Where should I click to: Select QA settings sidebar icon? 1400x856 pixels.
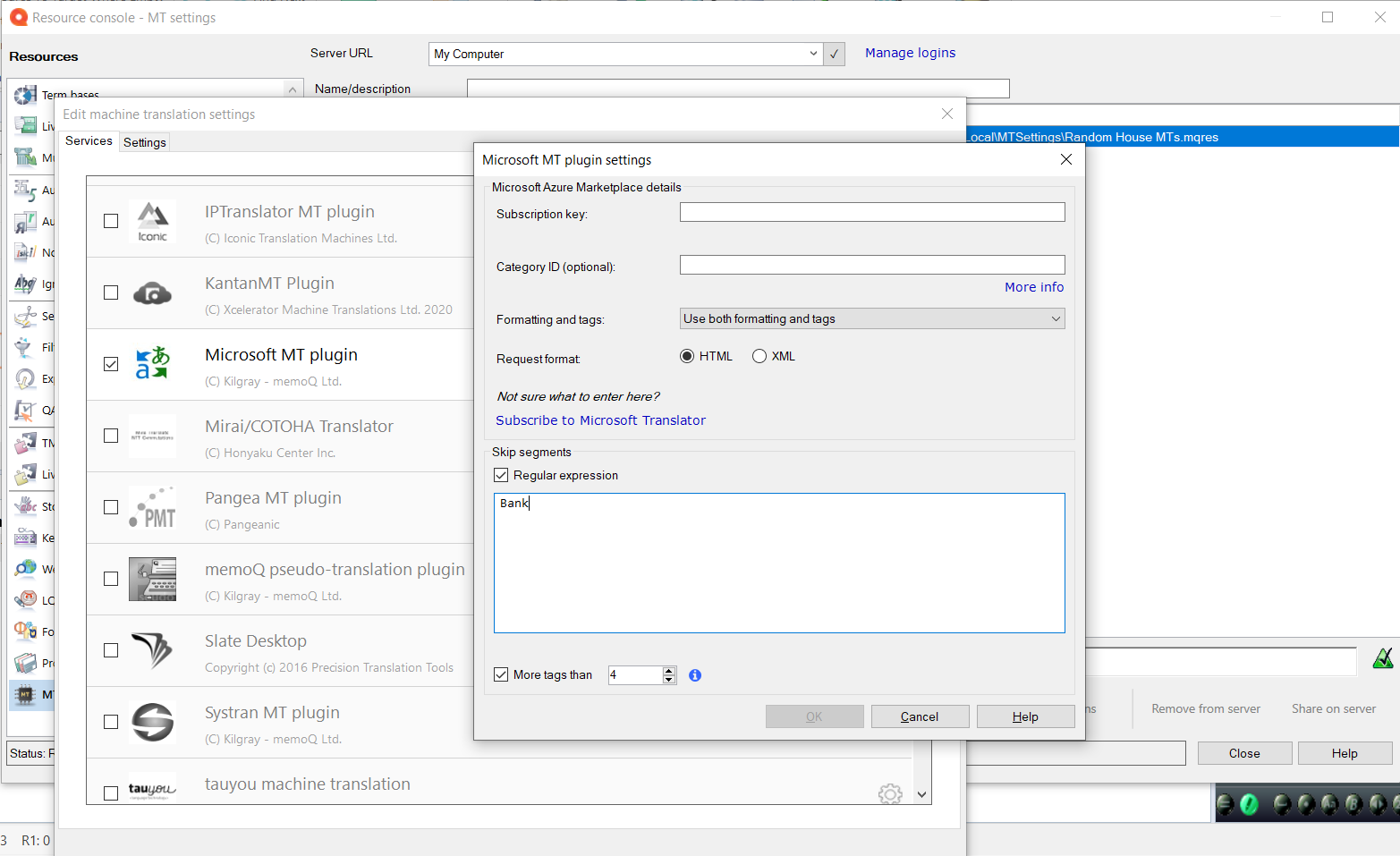click(25, 411)
